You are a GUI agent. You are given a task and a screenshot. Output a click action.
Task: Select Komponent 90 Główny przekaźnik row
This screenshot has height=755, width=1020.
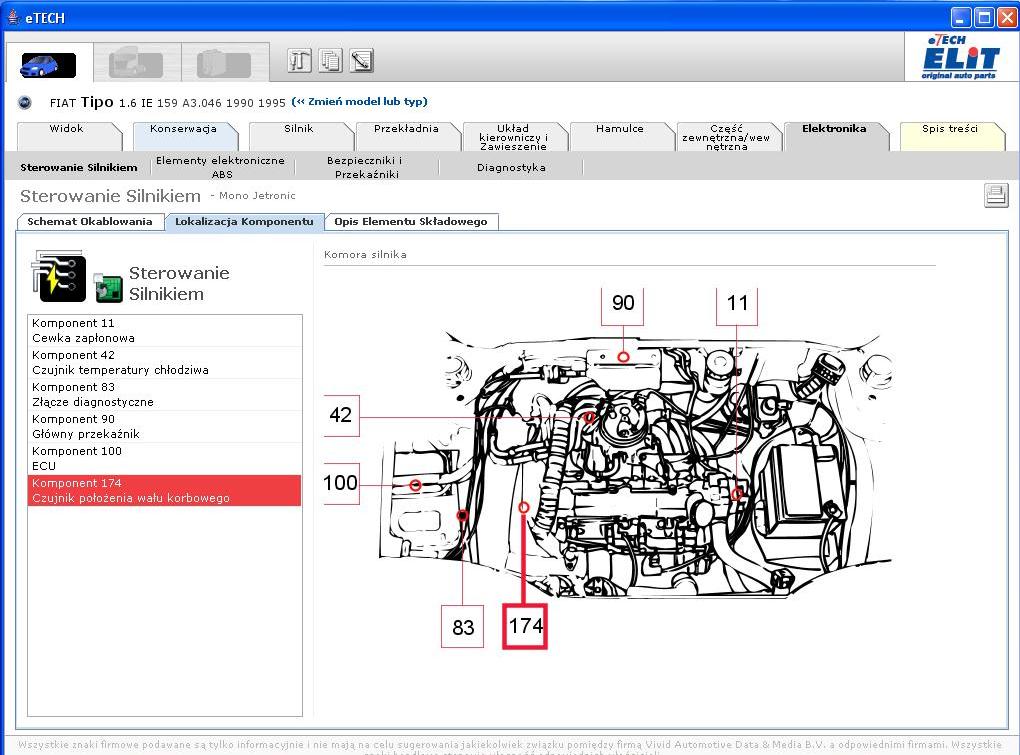click(x=165, y=426)
